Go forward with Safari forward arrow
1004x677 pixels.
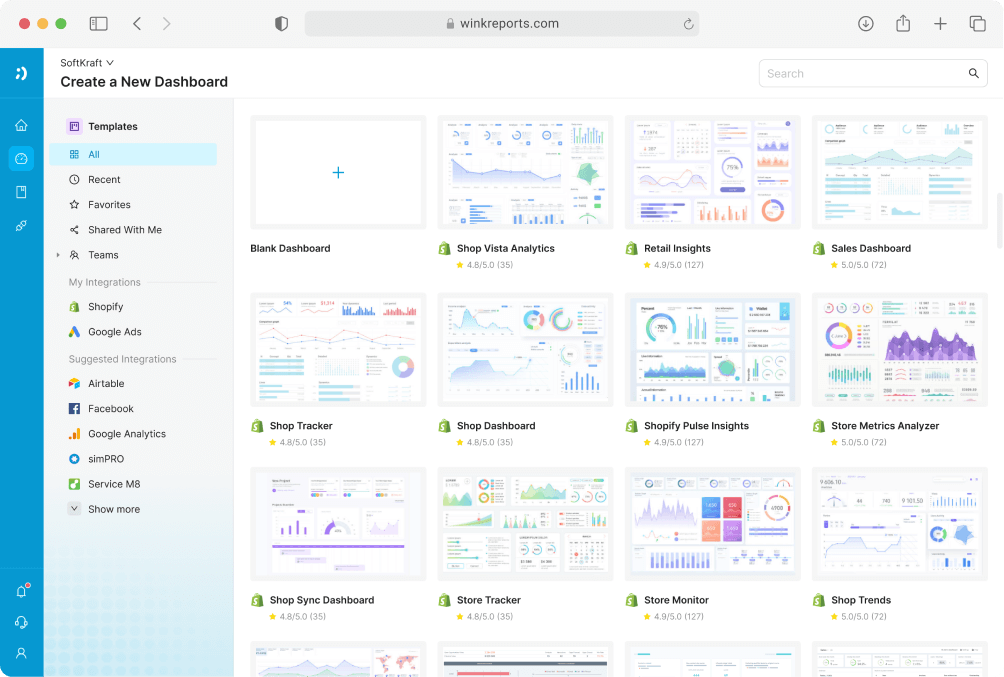pos(166,24)
